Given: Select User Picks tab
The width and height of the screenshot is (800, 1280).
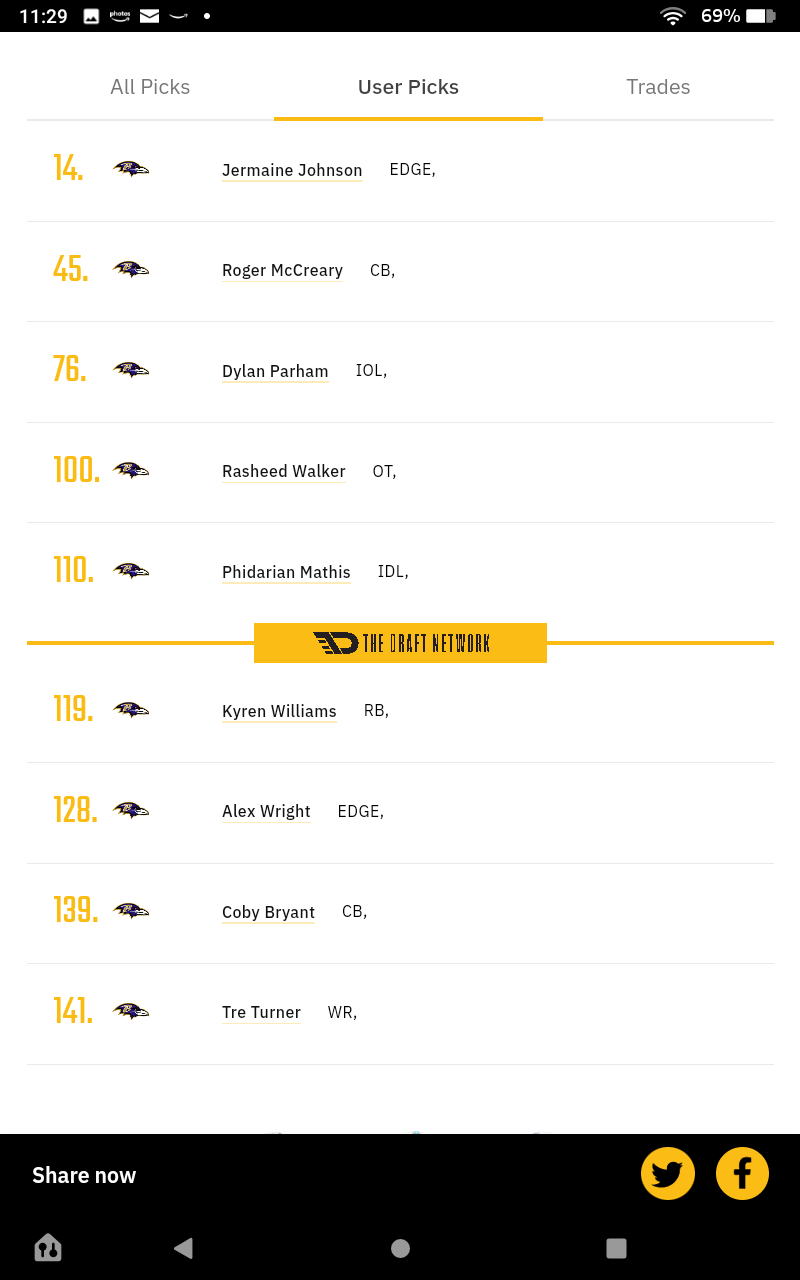Looking at the screenshot, I should coord(408,87).
